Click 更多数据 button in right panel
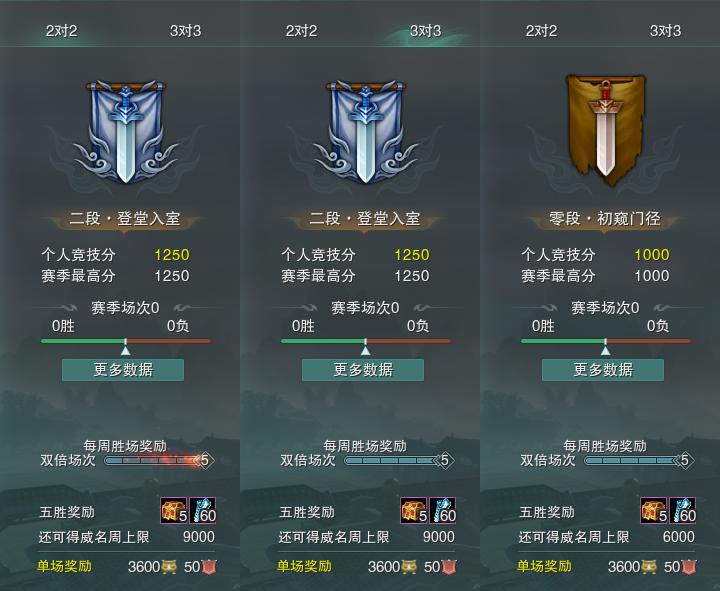 tap(603, 370)
